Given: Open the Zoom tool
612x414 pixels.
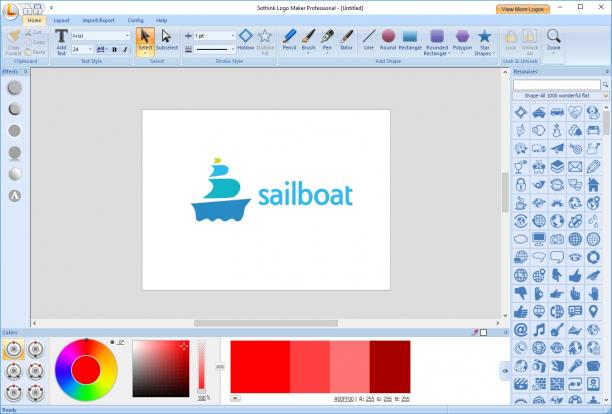Looking at the screenshot, I should (x=553, y=40).
